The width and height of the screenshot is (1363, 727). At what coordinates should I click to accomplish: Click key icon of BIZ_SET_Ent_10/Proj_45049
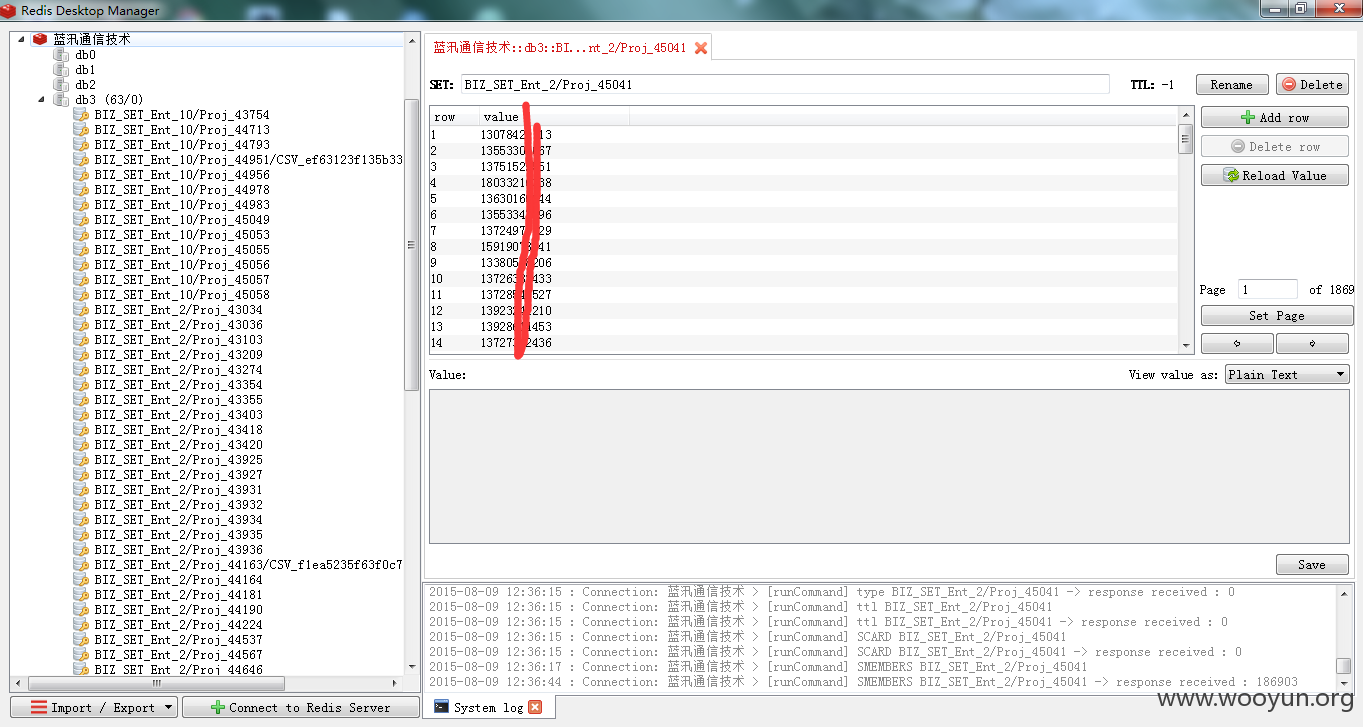(81, 220)
